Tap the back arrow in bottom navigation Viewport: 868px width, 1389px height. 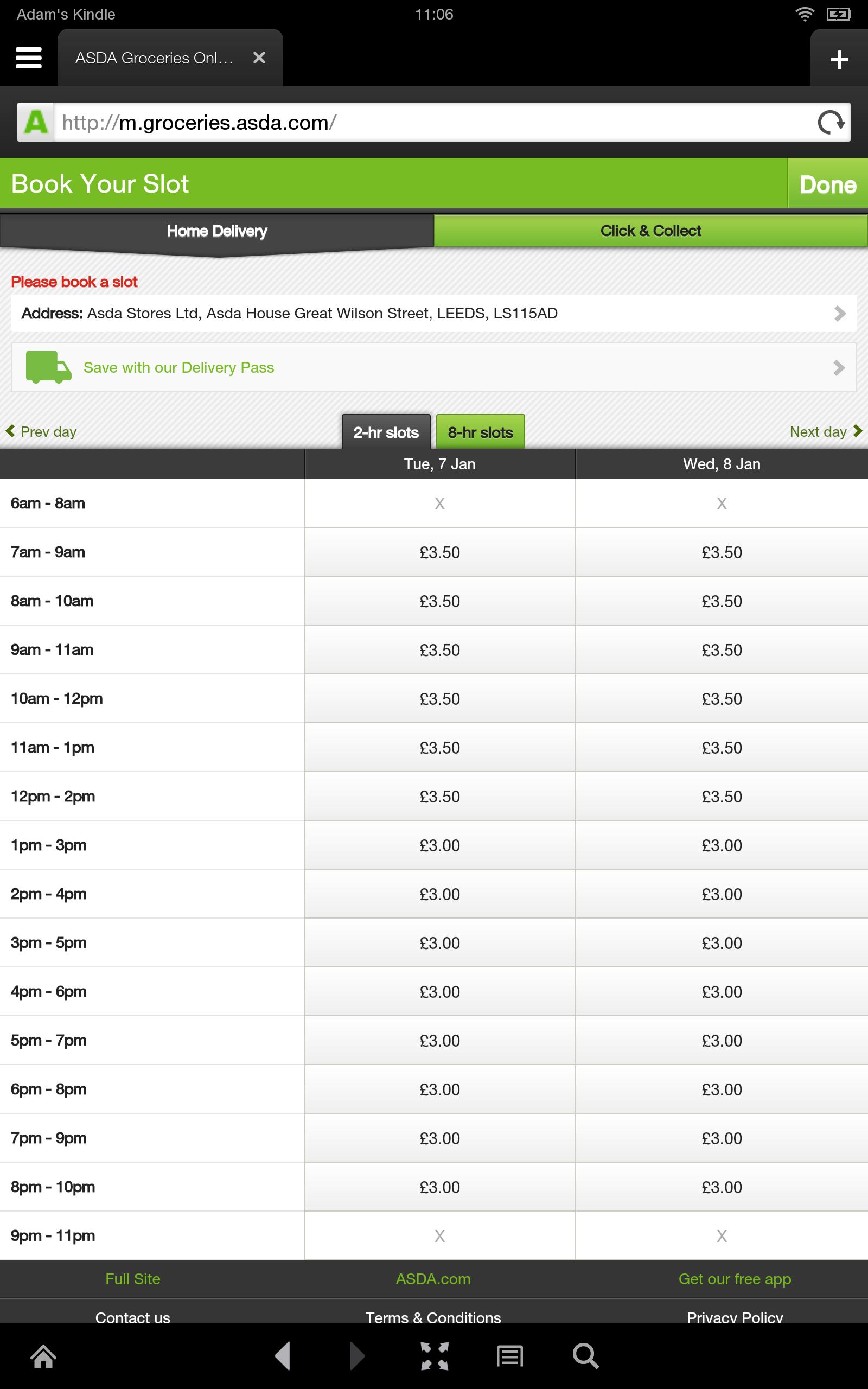coord(283,1356)
